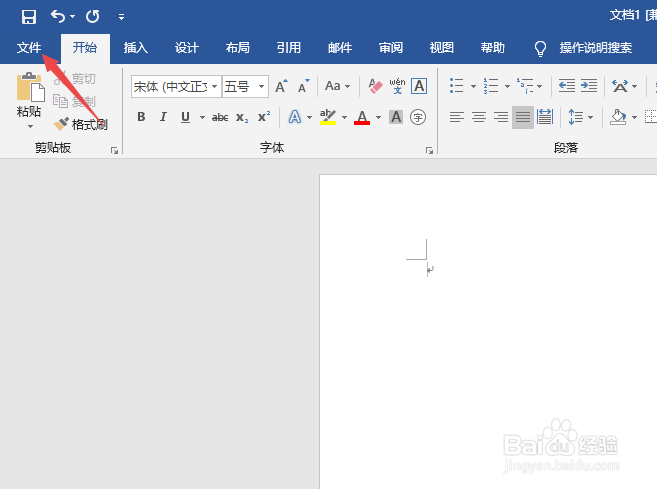Image resolution: width=657 pixels, height=489 pixels.
Task: Click the Grow Font icon
Action: click(281, 86)
